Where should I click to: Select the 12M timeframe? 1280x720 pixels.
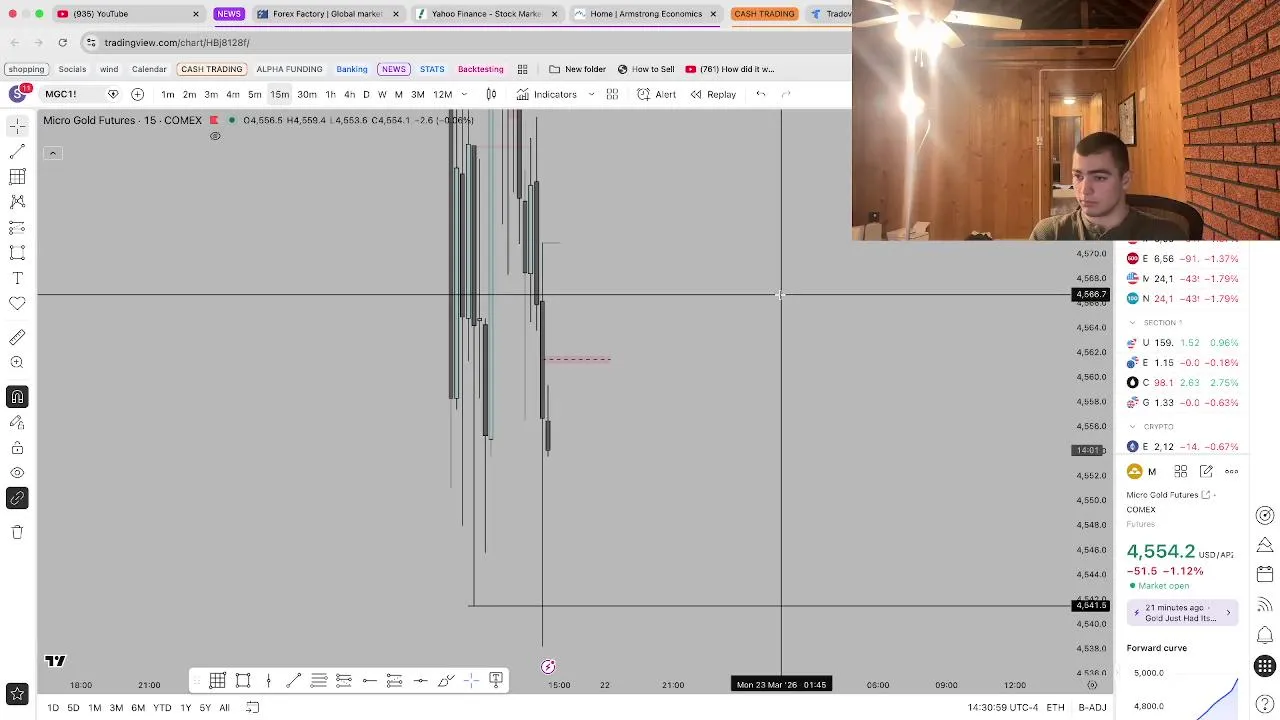tap(442, 94)
